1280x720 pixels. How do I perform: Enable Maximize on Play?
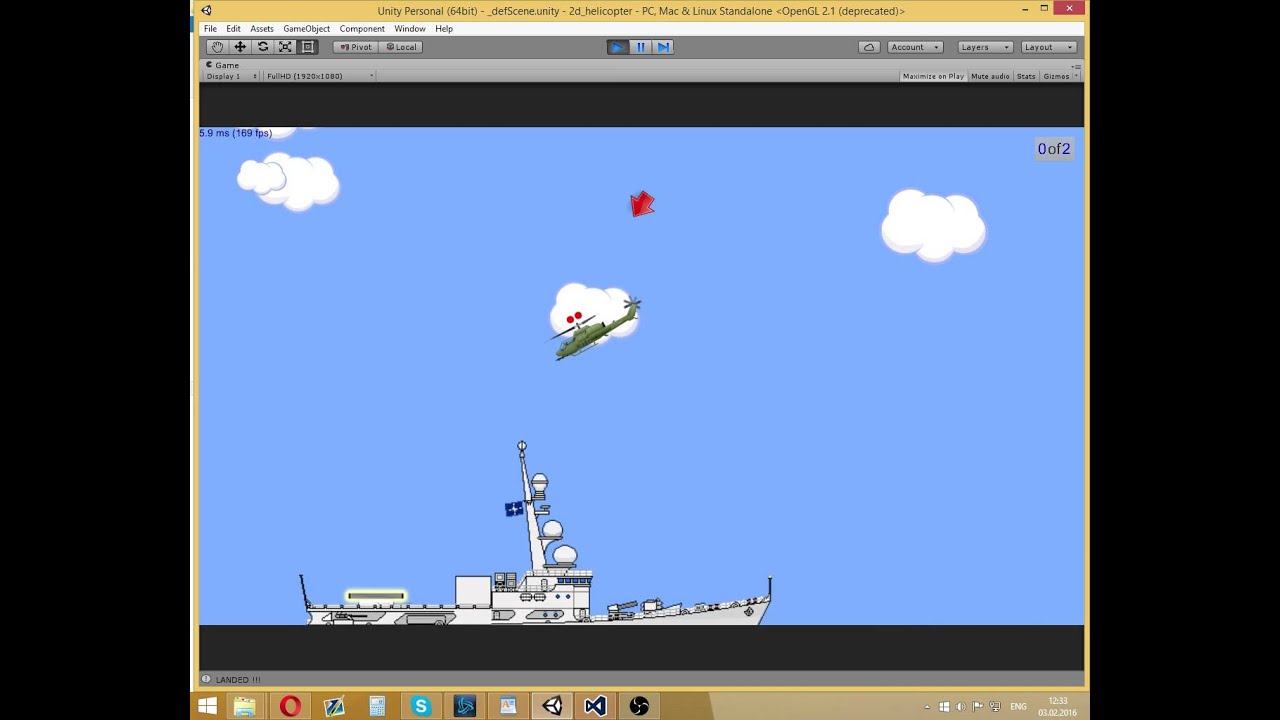coord(931,75)
